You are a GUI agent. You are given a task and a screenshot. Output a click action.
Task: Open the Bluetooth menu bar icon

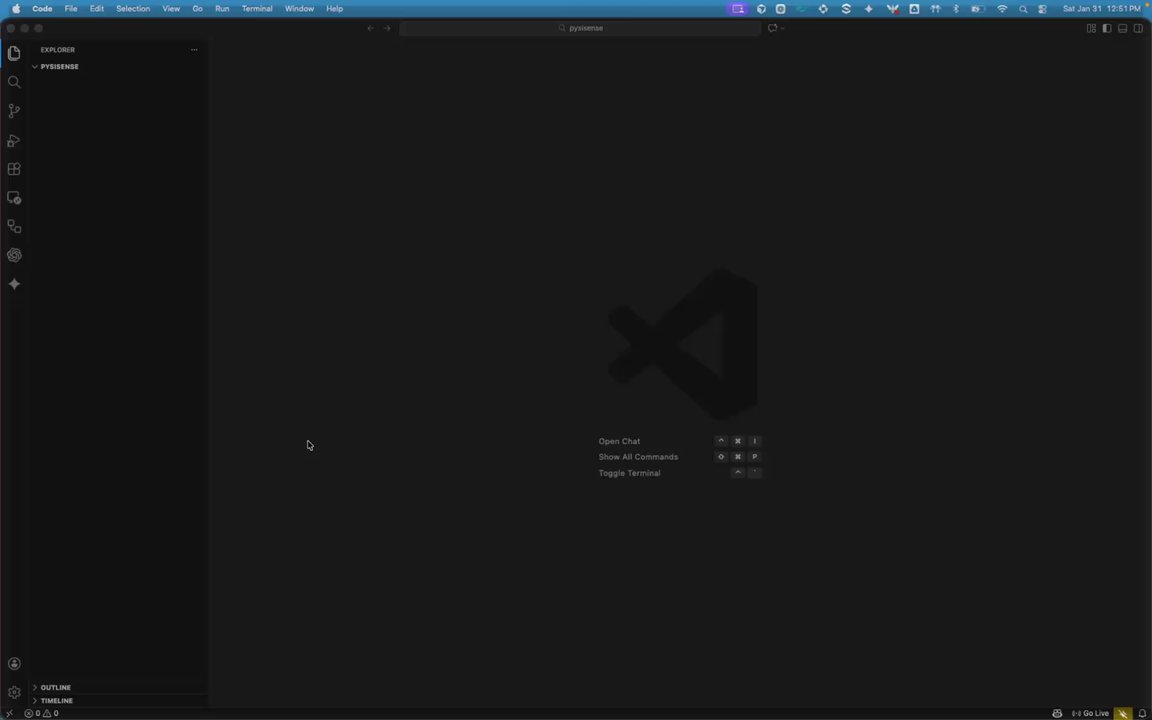tap(956, 9)
